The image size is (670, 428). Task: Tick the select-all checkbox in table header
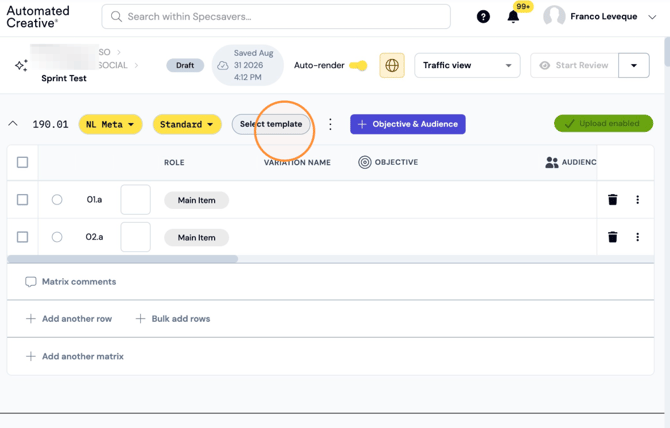(x=22, y=162)
